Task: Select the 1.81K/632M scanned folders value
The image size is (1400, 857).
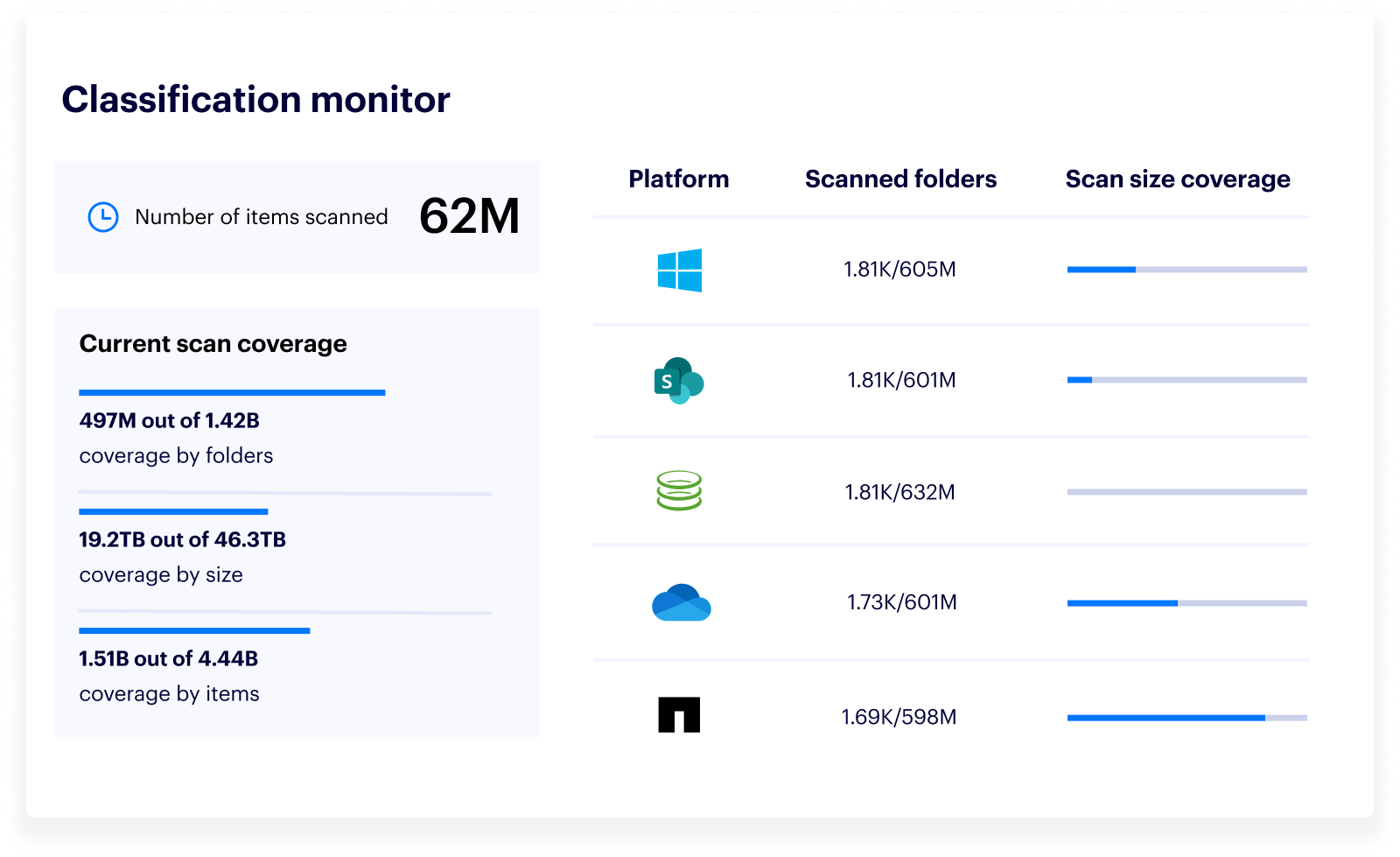Action: 901,491
